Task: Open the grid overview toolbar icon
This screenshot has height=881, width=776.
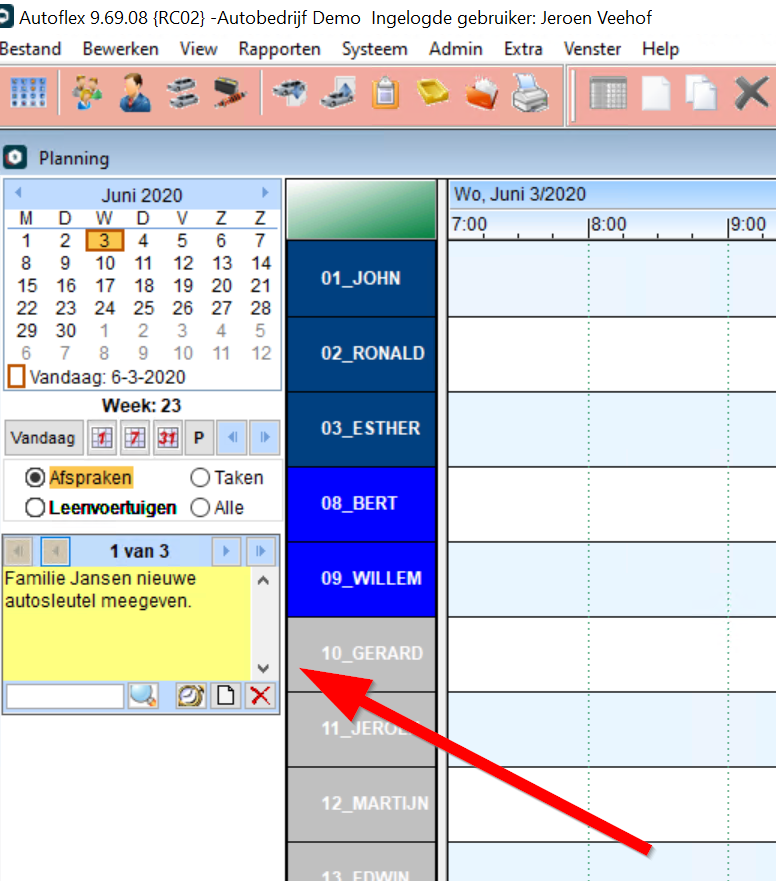Action: [x=28, y=93]
